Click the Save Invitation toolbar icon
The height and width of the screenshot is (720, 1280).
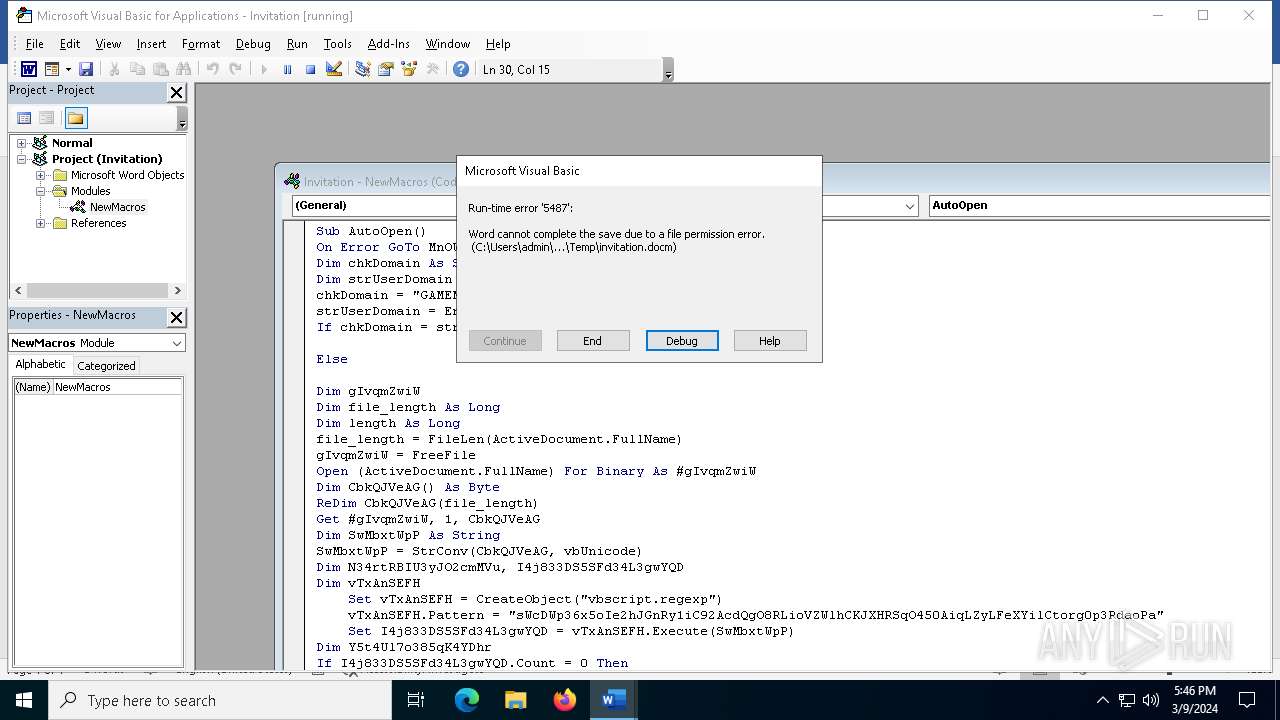(86, 69)
